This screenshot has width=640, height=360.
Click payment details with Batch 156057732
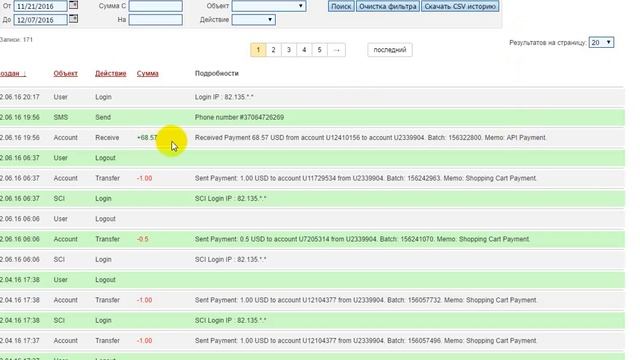click(x=366, y=300)
